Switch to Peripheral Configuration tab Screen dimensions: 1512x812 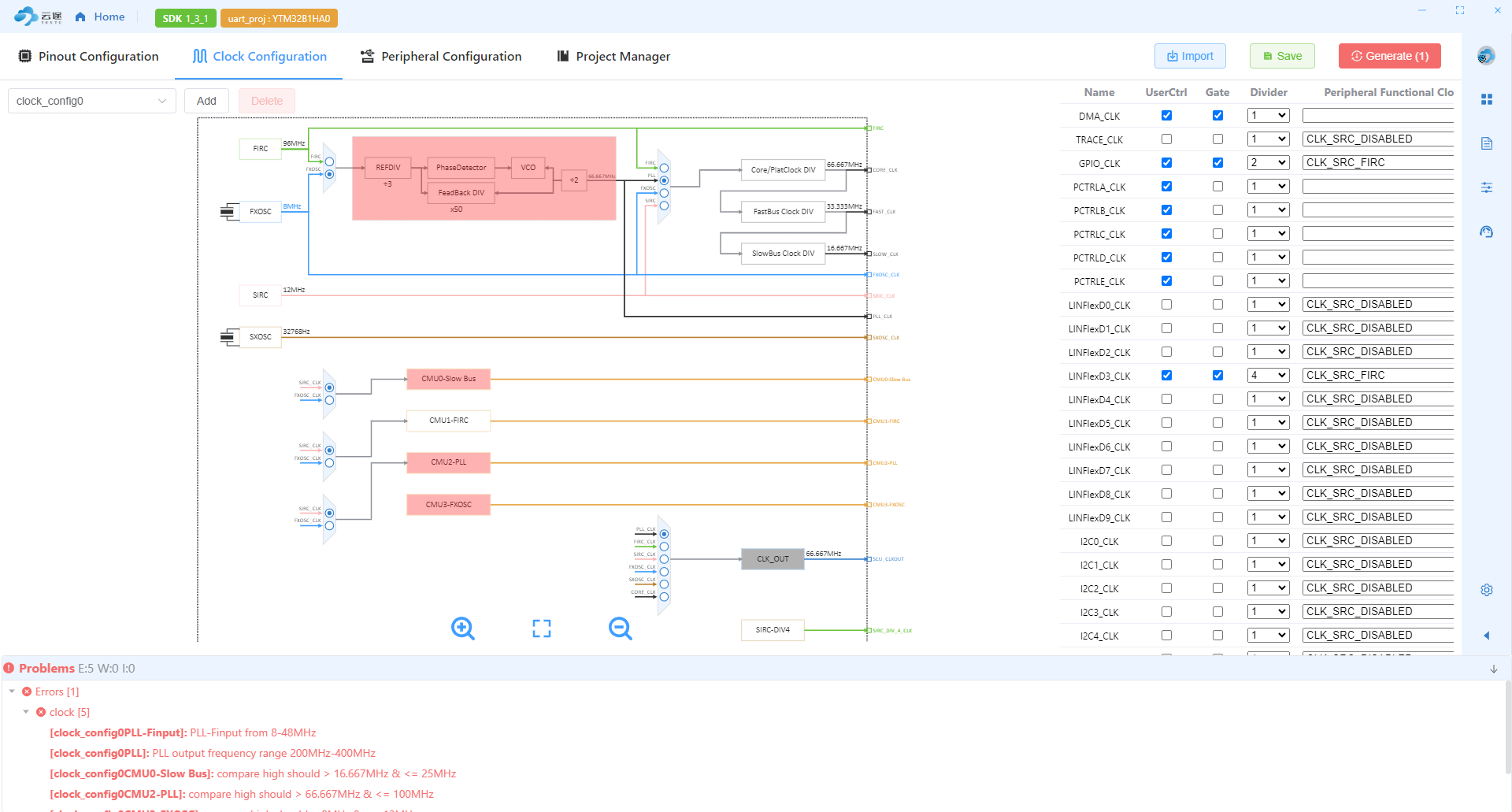[441, 56]
